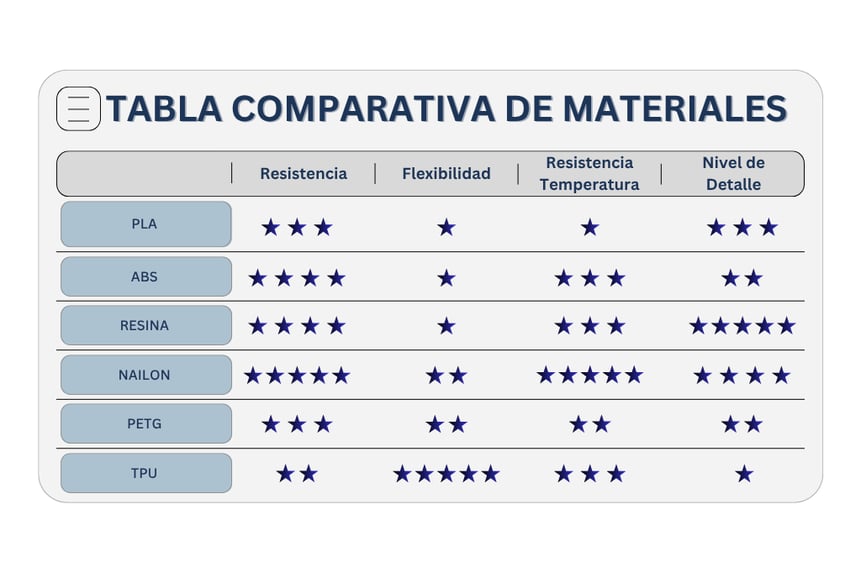Viewport: 861px width, 574px height.
Task: Click TPU's single Nivel de Detalle star
Action: pos(744,474)
